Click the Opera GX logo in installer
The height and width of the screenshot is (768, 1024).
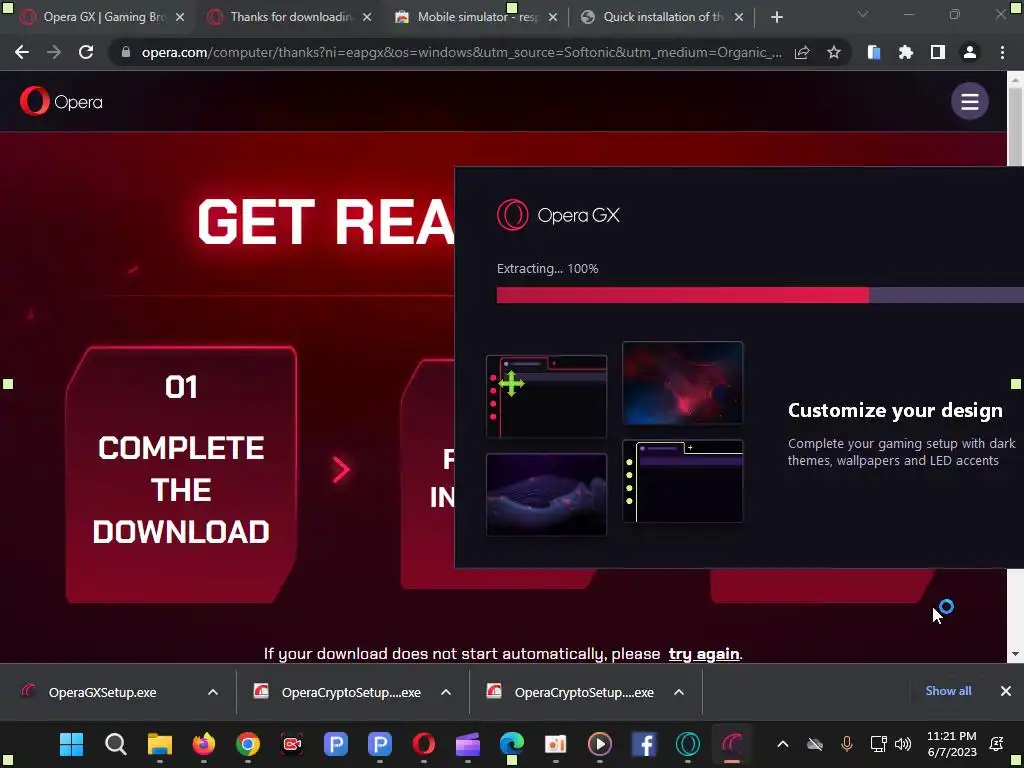[x=558, y=215]
